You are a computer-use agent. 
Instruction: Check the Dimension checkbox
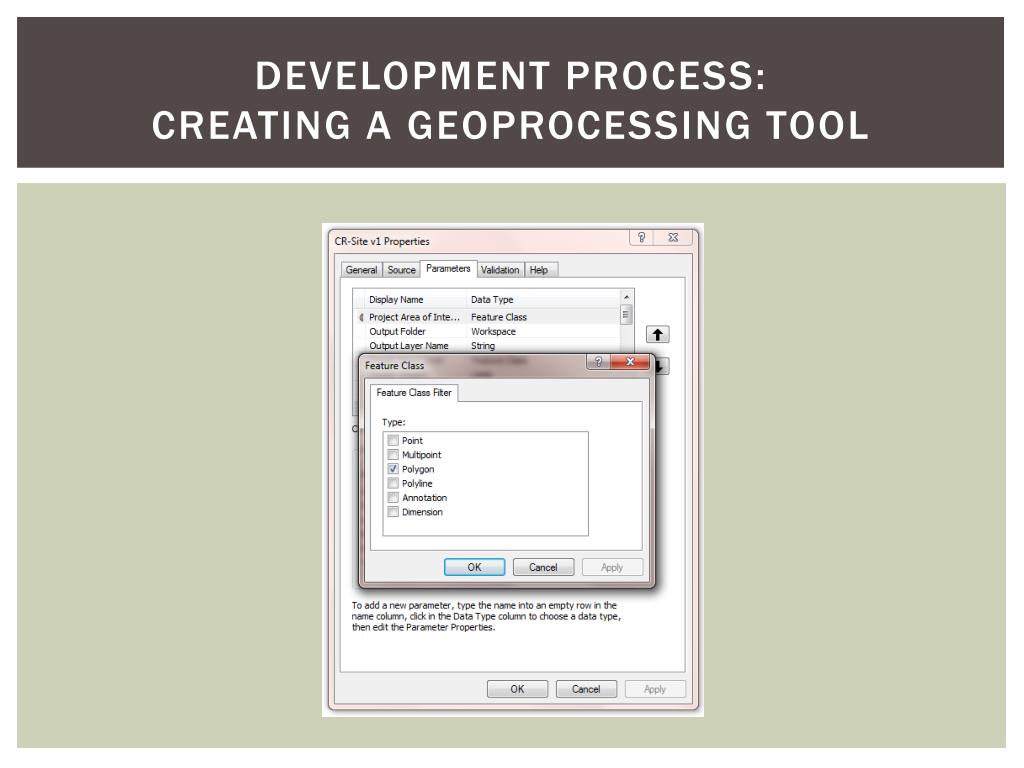click(x=393, y=512)
